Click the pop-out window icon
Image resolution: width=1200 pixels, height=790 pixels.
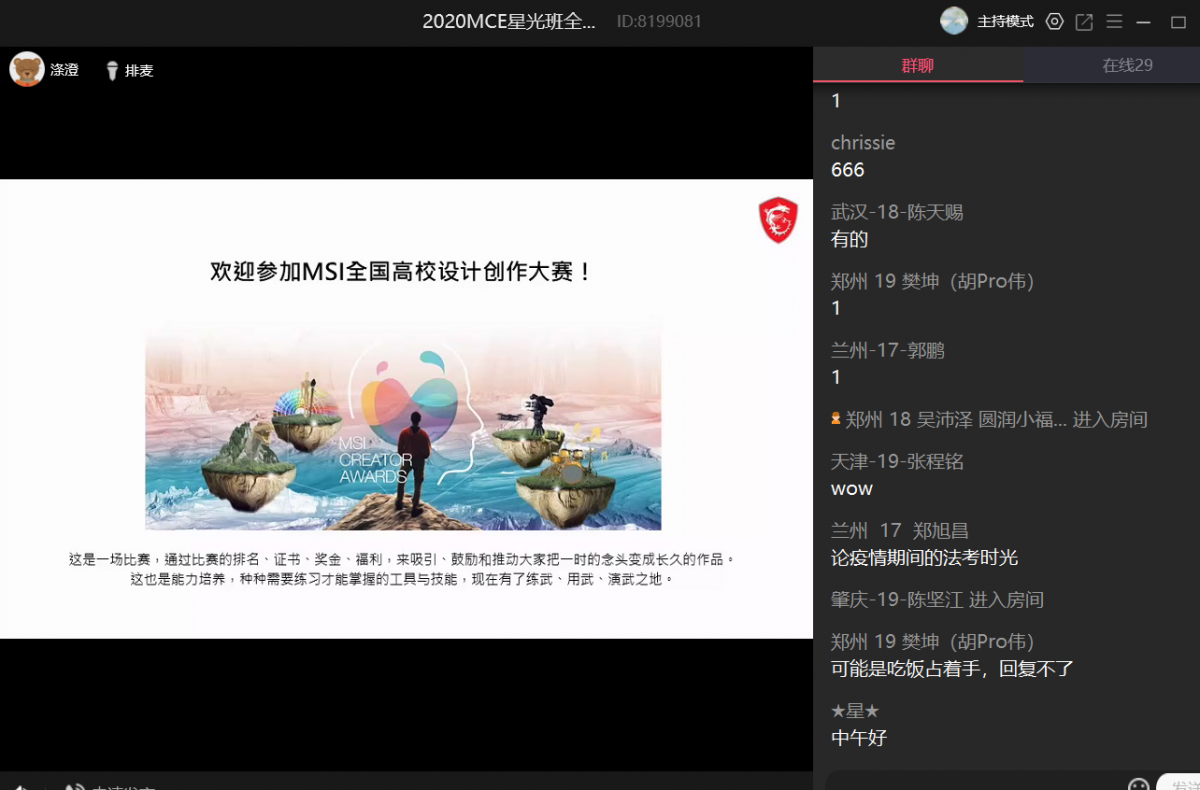tap(1084, 21)
